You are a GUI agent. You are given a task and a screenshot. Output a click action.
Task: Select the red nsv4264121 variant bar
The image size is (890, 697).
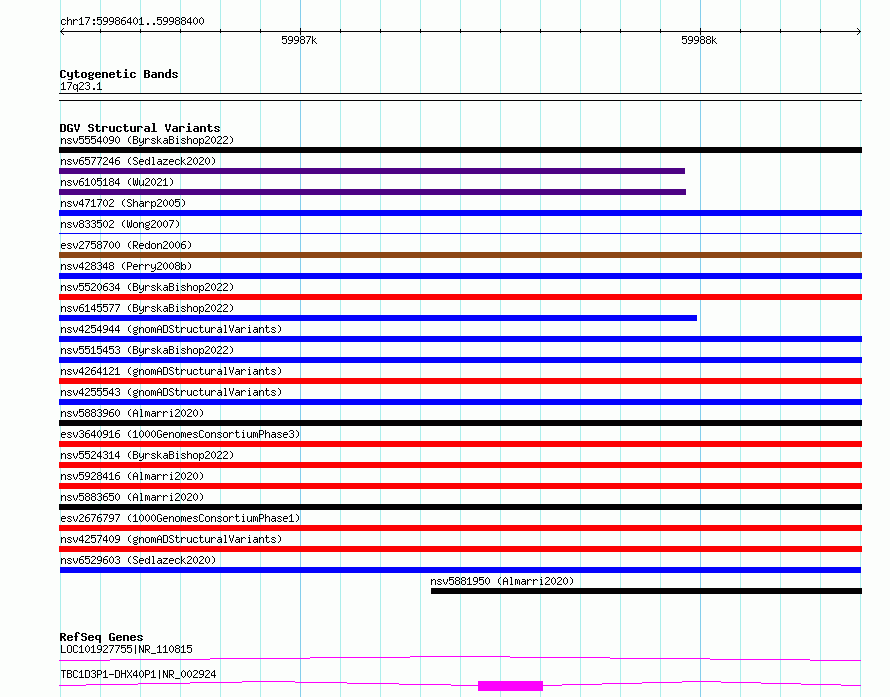460,381
